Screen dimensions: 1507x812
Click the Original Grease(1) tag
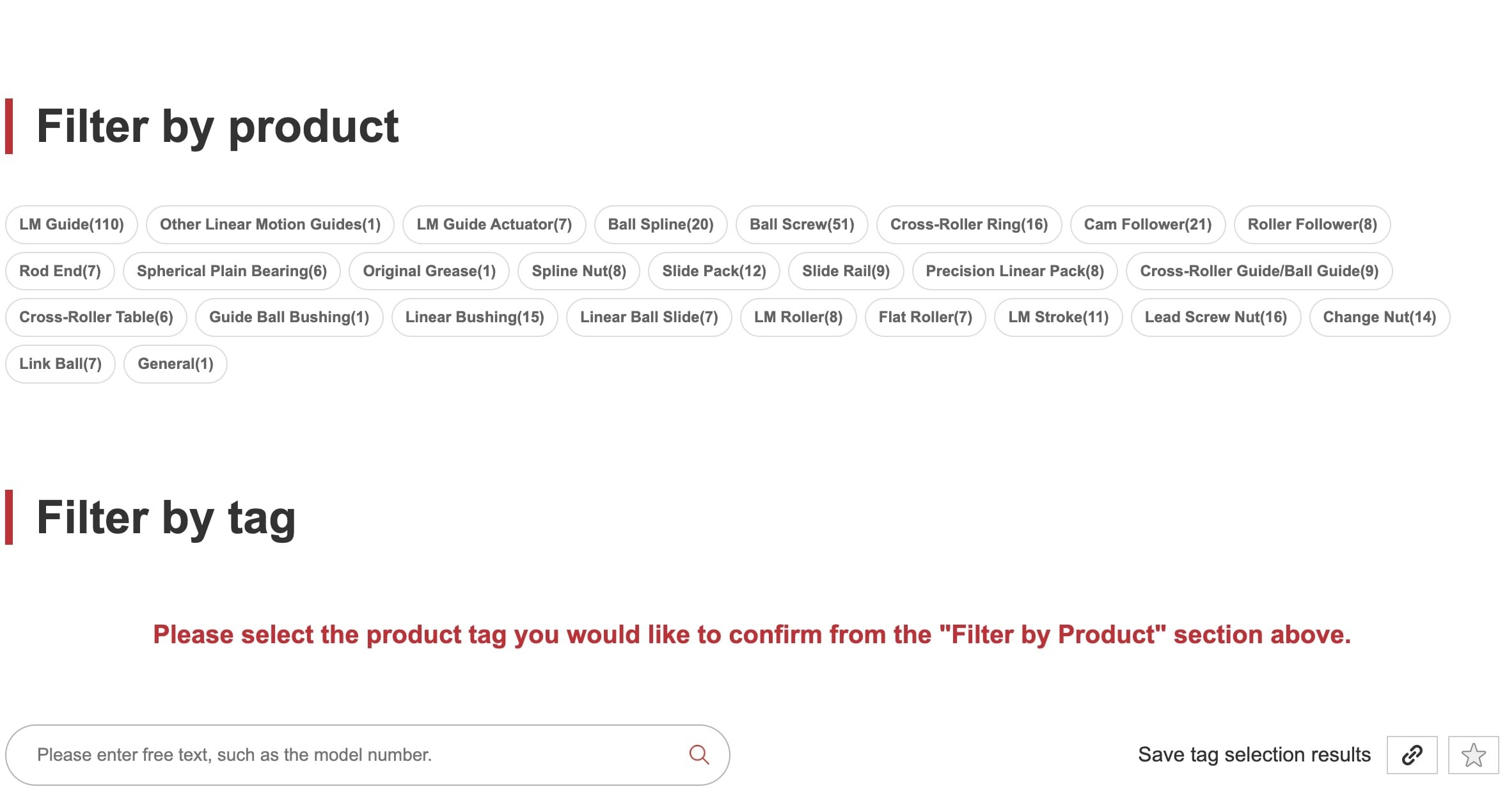tap(429, 271)
